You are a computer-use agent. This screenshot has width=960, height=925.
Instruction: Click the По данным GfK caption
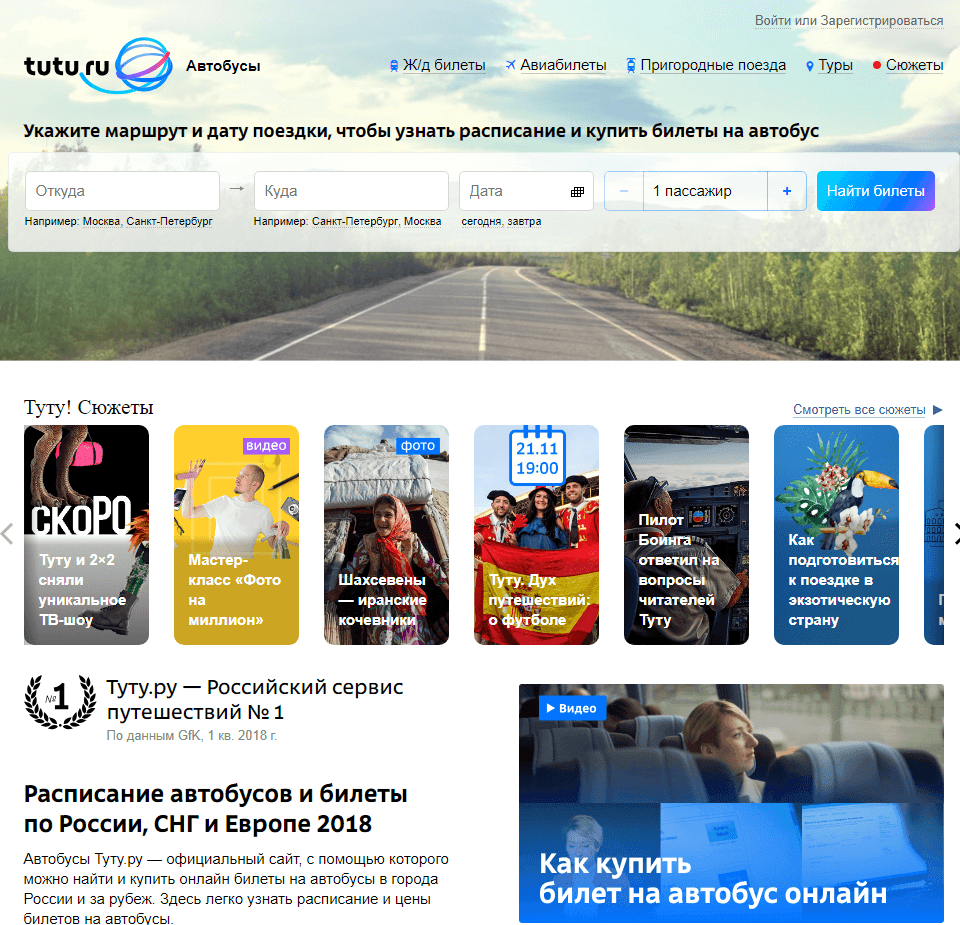tap(192, 735)
